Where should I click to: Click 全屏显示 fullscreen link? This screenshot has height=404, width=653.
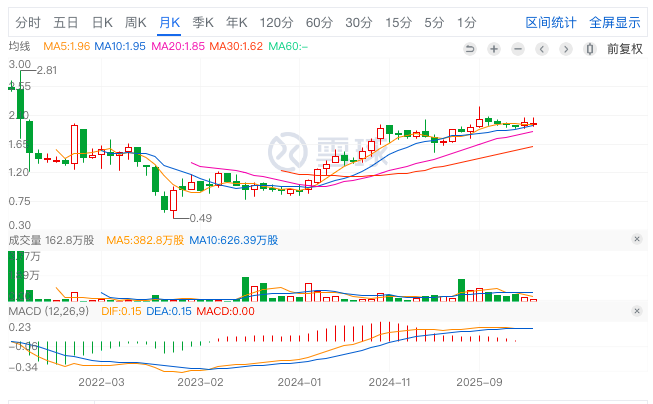[615, 22]
